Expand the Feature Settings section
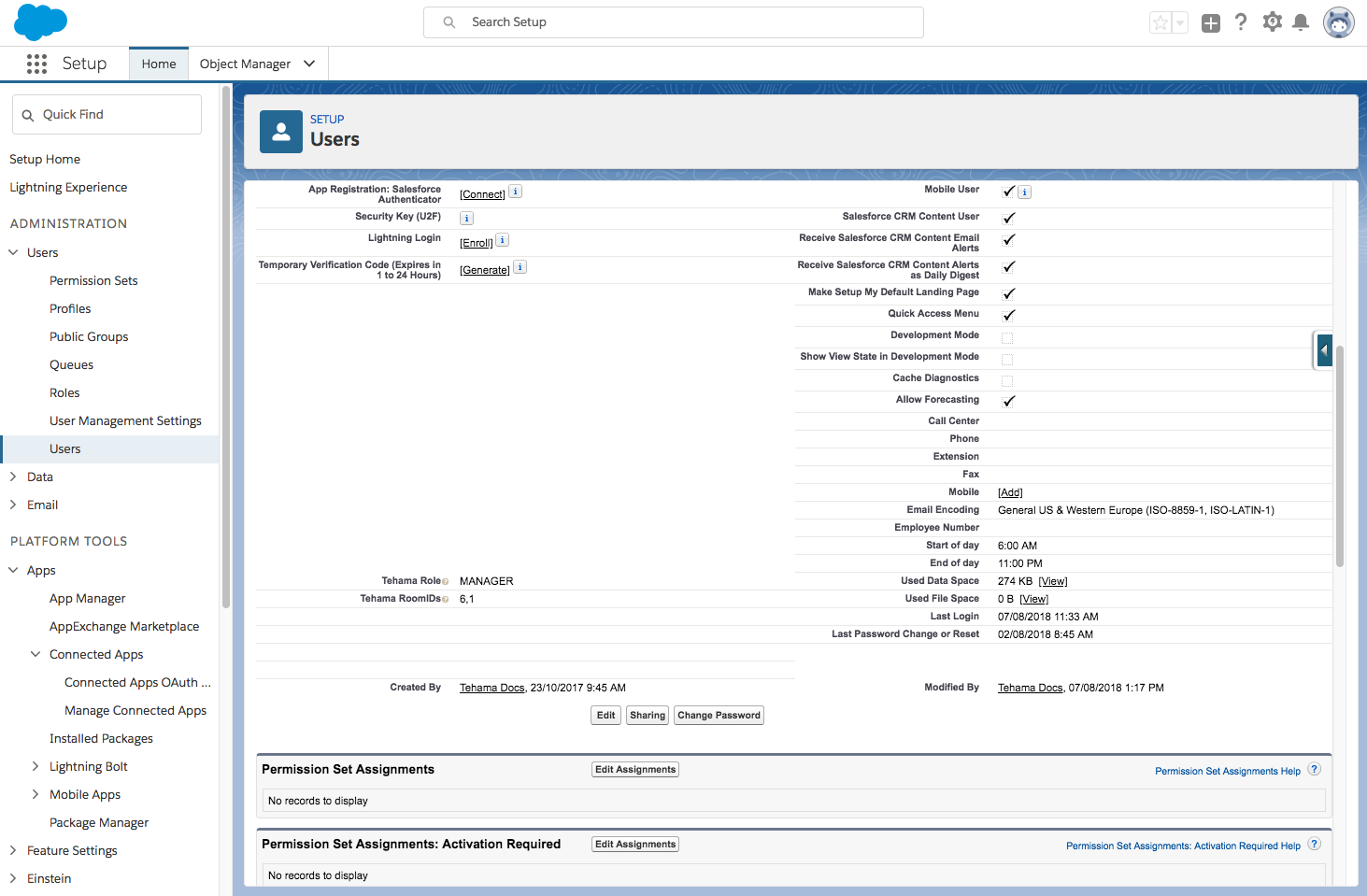Image resolution: width=1367 pixels, height=896 pixels. tap(13, 850)
